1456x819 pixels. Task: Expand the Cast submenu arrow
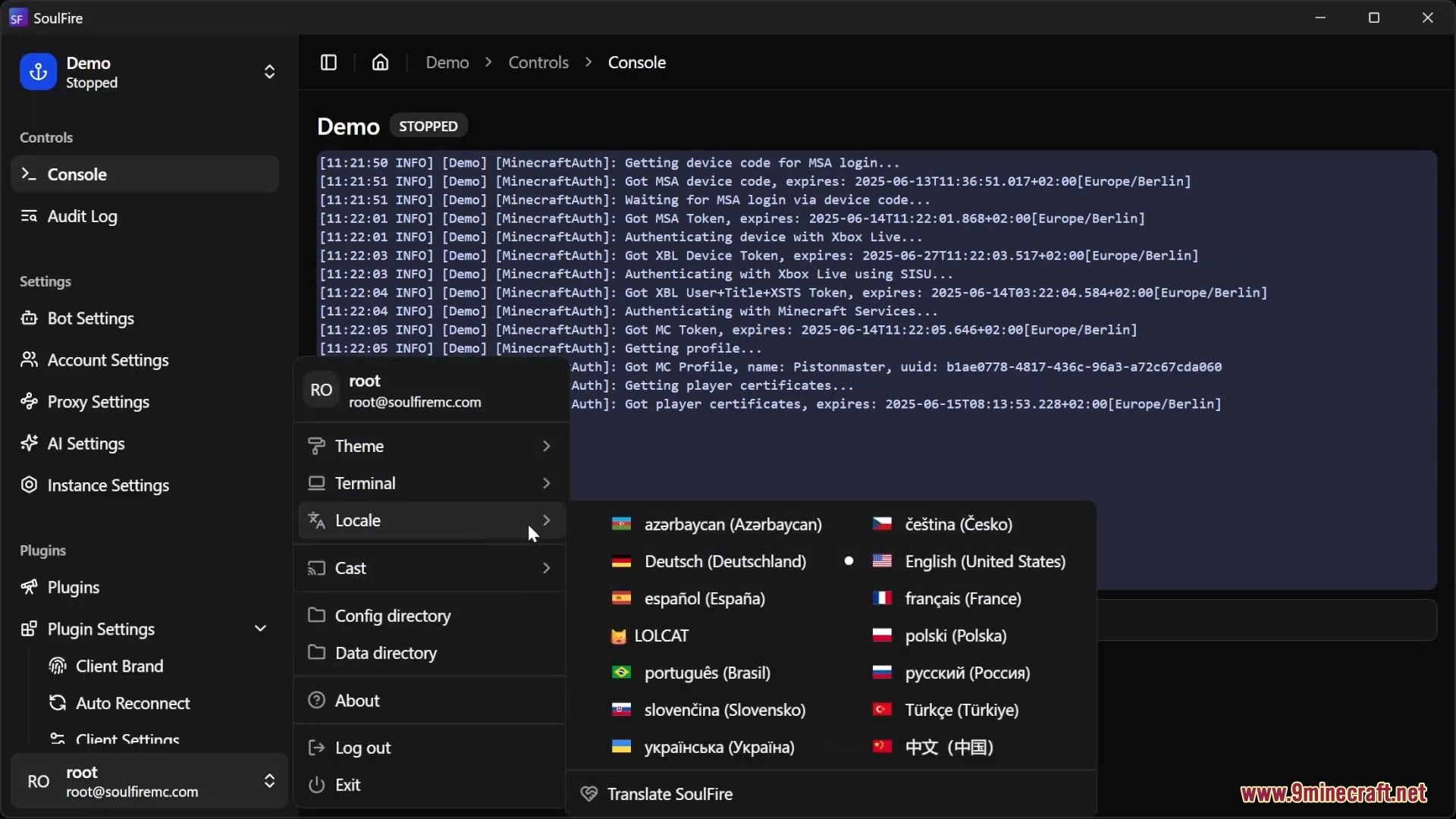[x=546, y=568]
